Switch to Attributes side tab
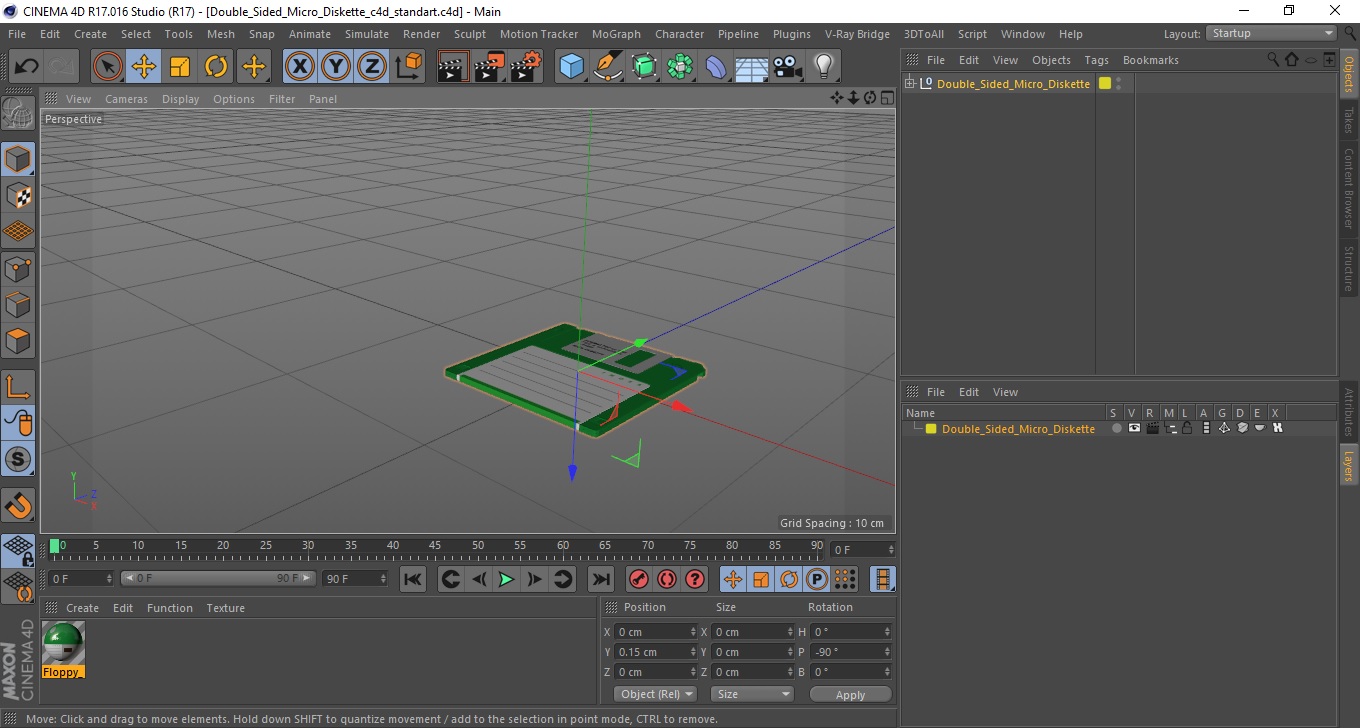 click(1349, 412)
